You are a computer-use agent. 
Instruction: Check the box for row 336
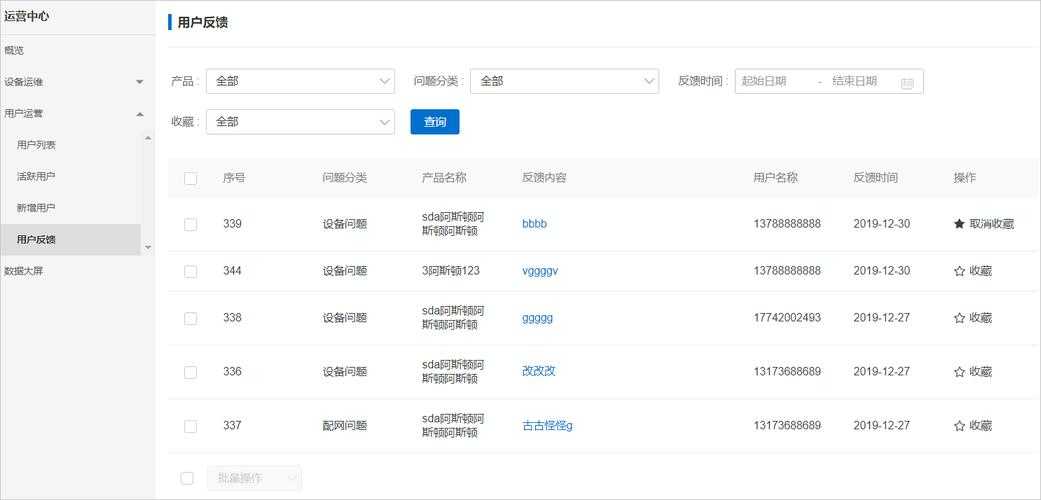(x=191, y=372)
